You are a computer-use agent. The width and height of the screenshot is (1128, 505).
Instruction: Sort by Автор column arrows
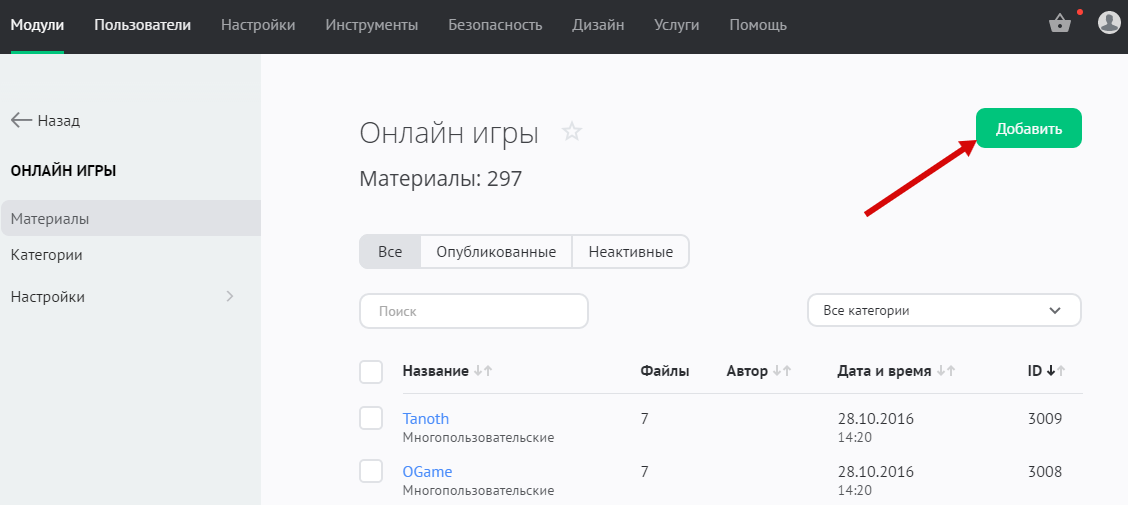(x=782, y=371)
